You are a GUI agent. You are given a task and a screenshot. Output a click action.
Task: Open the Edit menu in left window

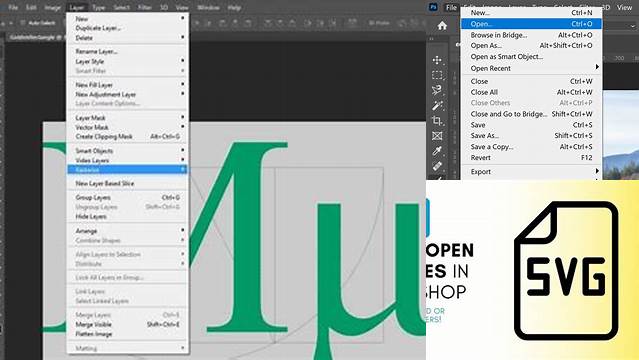31,7
